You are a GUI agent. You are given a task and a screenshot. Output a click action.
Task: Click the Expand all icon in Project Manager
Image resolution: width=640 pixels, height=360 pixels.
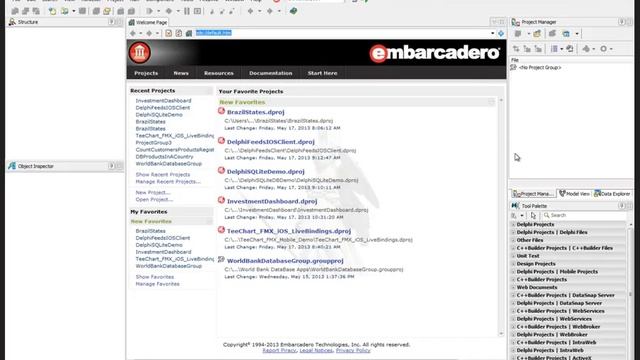(x=527, y=49)
